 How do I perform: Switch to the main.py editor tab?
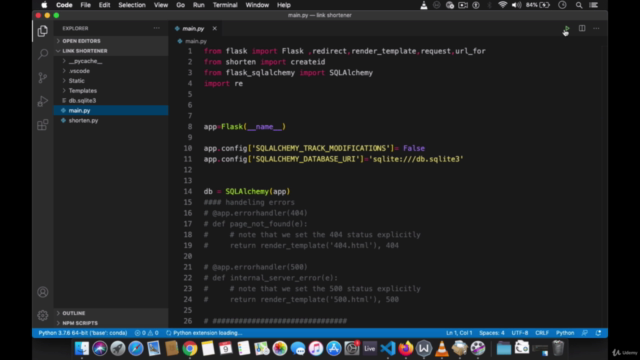(193, 29)
